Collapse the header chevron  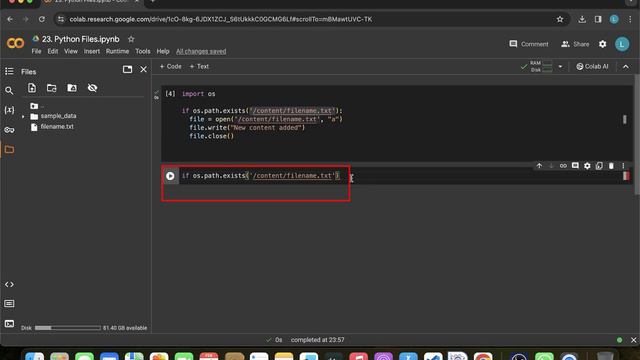(x=626, y=67)
